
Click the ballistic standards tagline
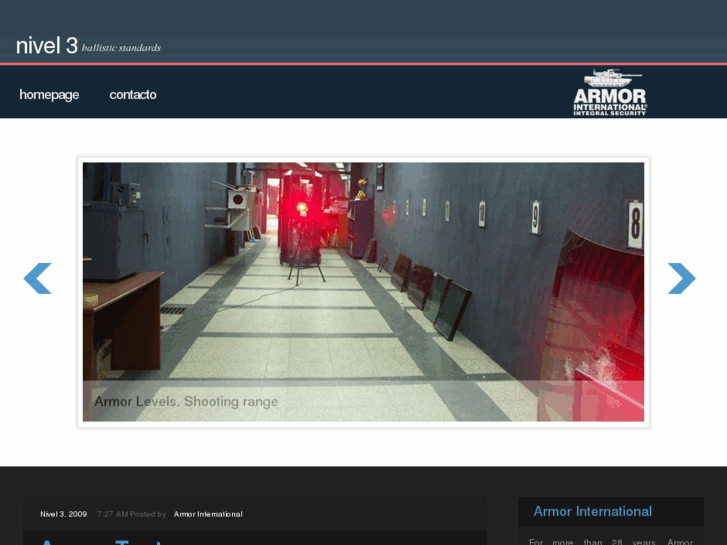121,48
